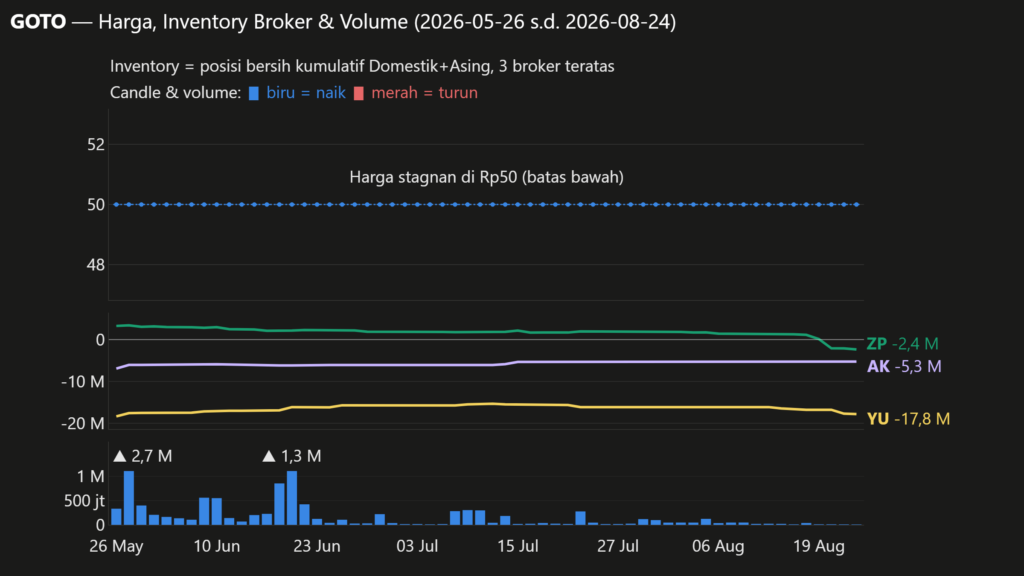The image size is (1024, 576).
Task: Select the AK -5,3 M broker label
Action: tap(904, 366)
